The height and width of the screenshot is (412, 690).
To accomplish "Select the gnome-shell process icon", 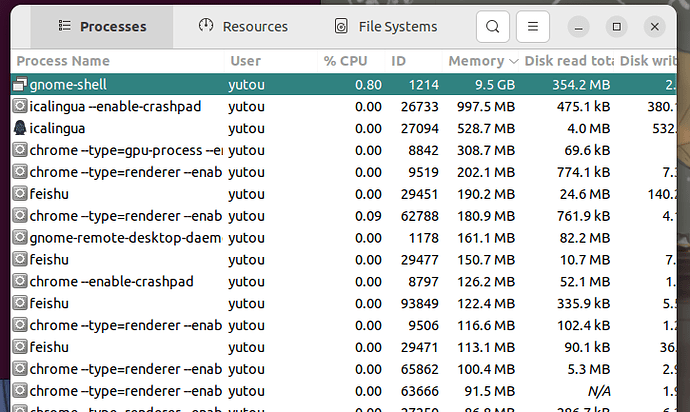I will [x=20, y=84].
